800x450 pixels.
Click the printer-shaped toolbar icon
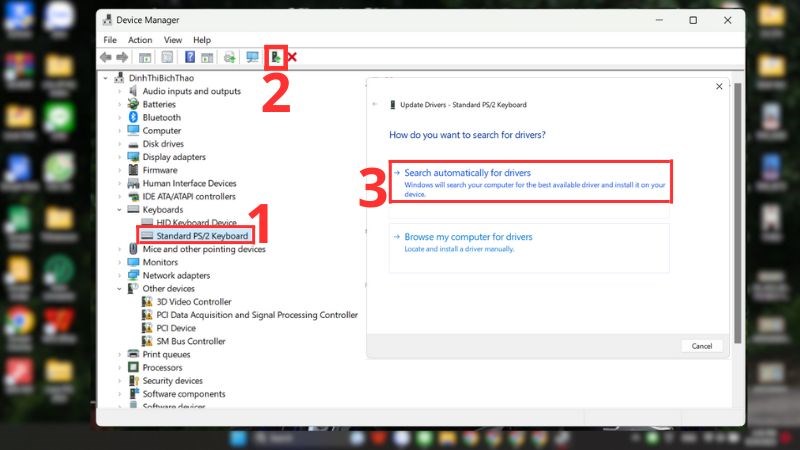pos(230,57)
